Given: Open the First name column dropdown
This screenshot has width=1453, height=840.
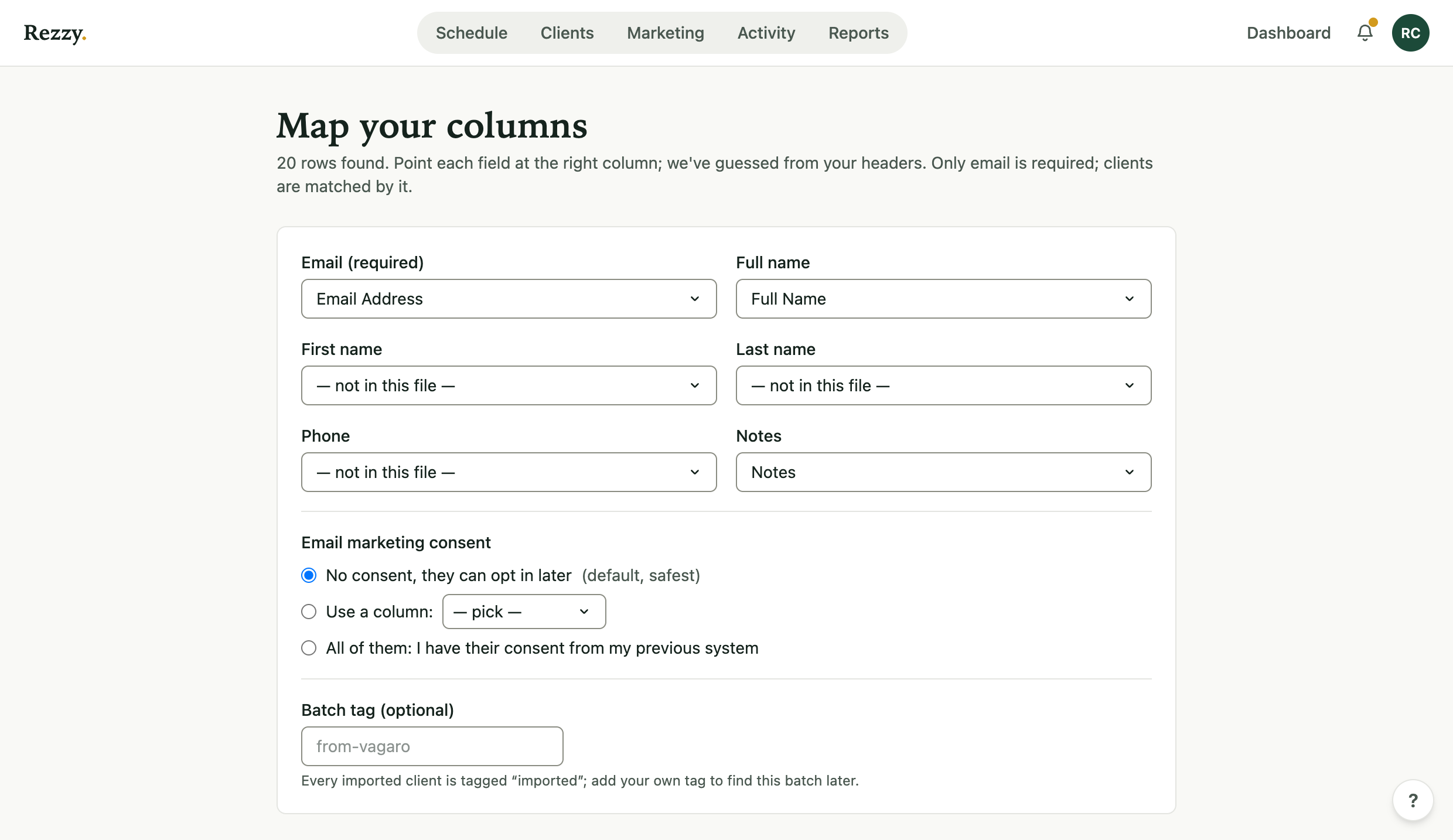Looking at the screenshot, I should coord(509,385).
